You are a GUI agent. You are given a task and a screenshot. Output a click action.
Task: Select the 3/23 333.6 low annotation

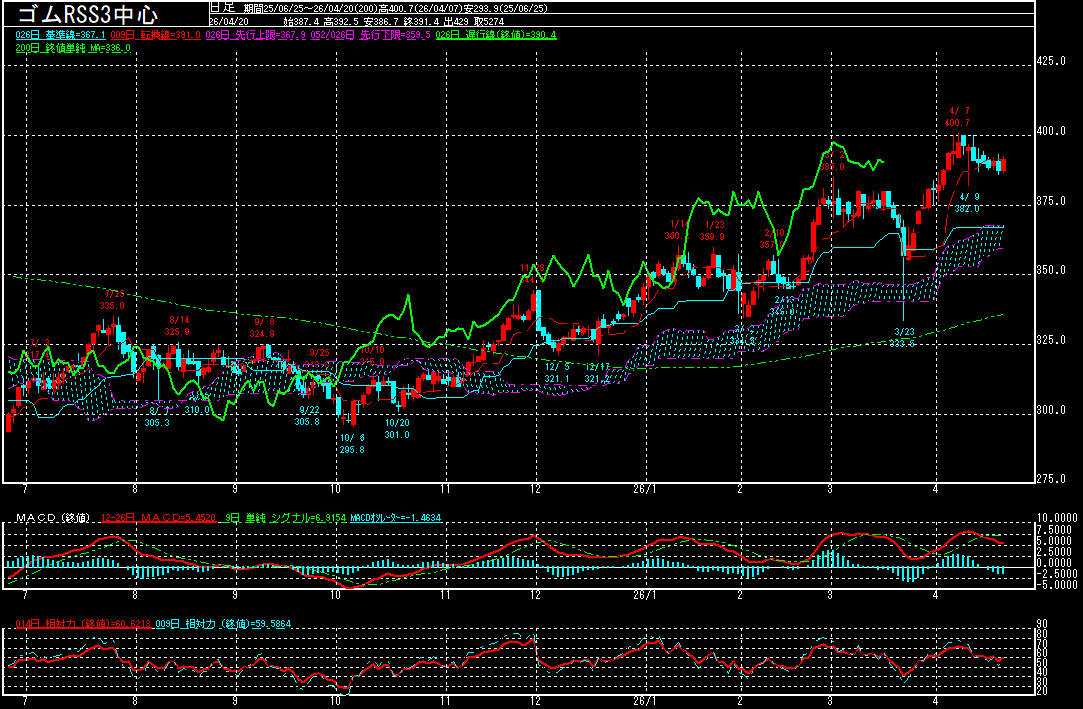point(904,337)
